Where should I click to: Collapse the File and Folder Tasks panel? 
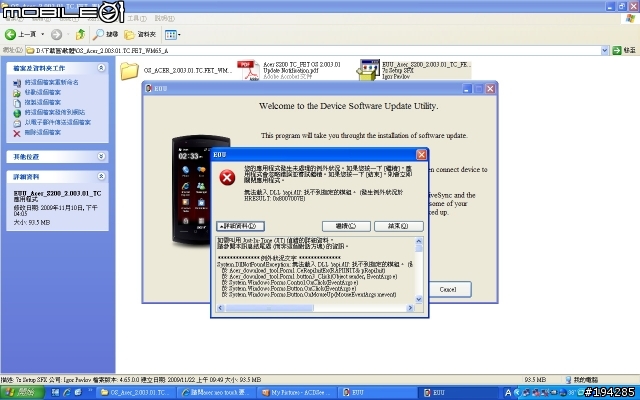[101, 68]
